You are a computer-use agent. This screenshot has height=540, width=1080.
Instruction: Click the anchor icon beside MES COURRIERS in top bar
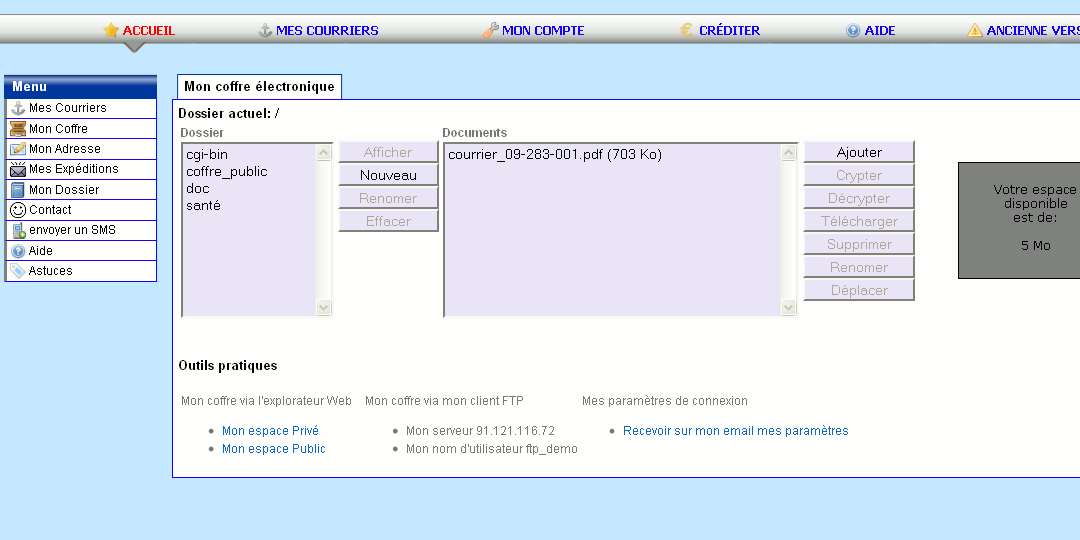coord(265,30)
